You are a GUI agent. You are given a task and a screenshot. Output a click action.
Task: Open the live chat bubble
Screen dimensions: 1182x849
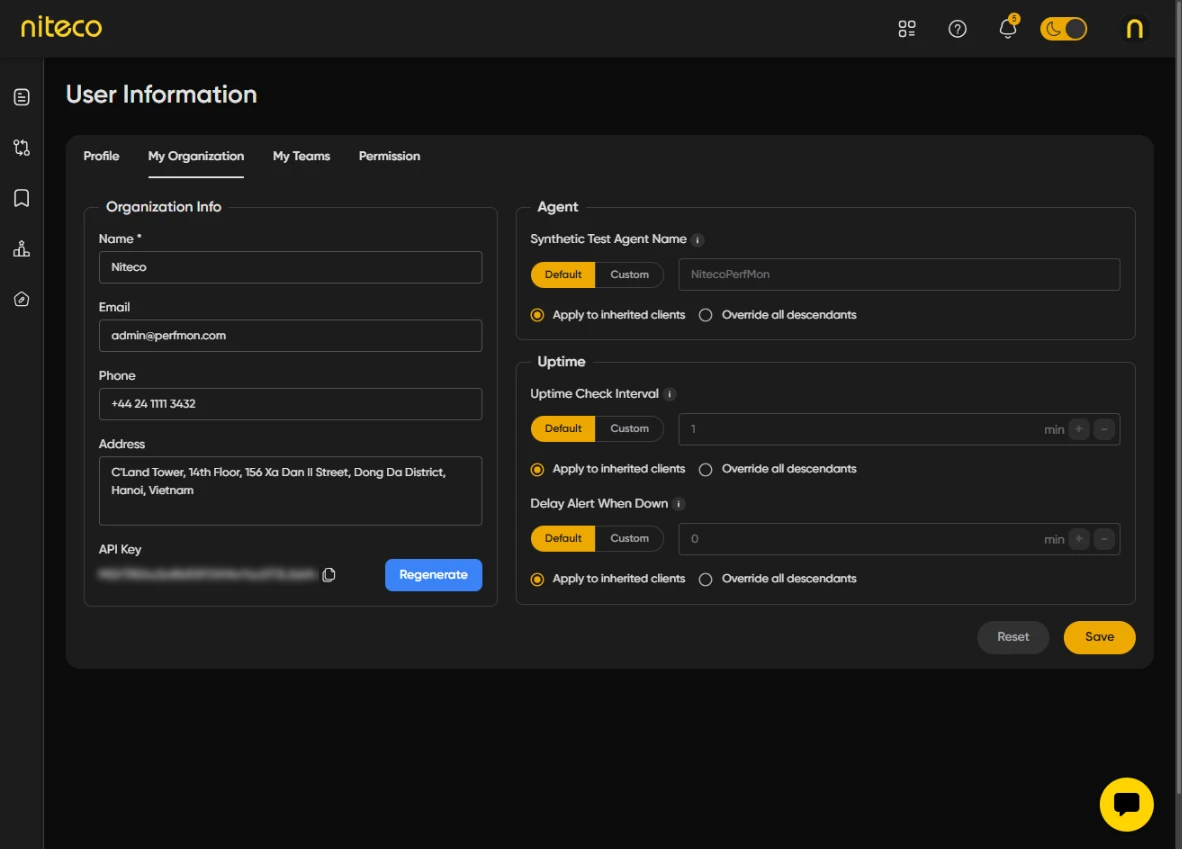click(x=1126, y=804)
